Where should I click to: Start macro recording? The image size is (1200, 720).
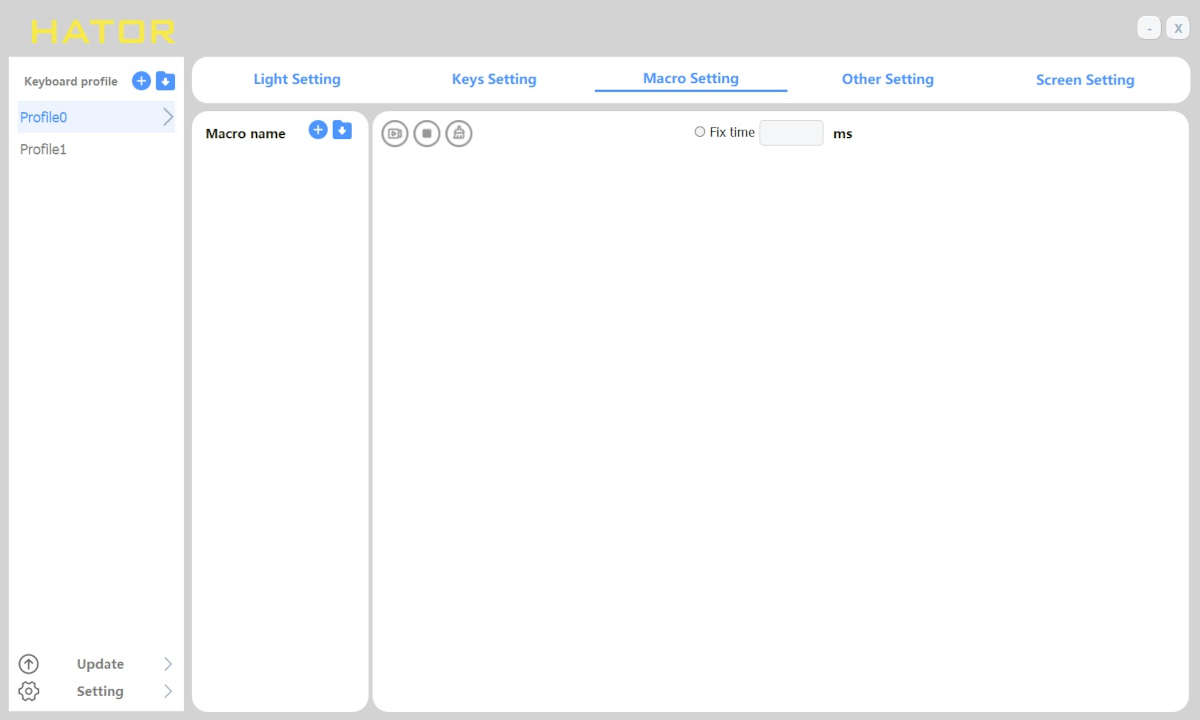[395, 133]
